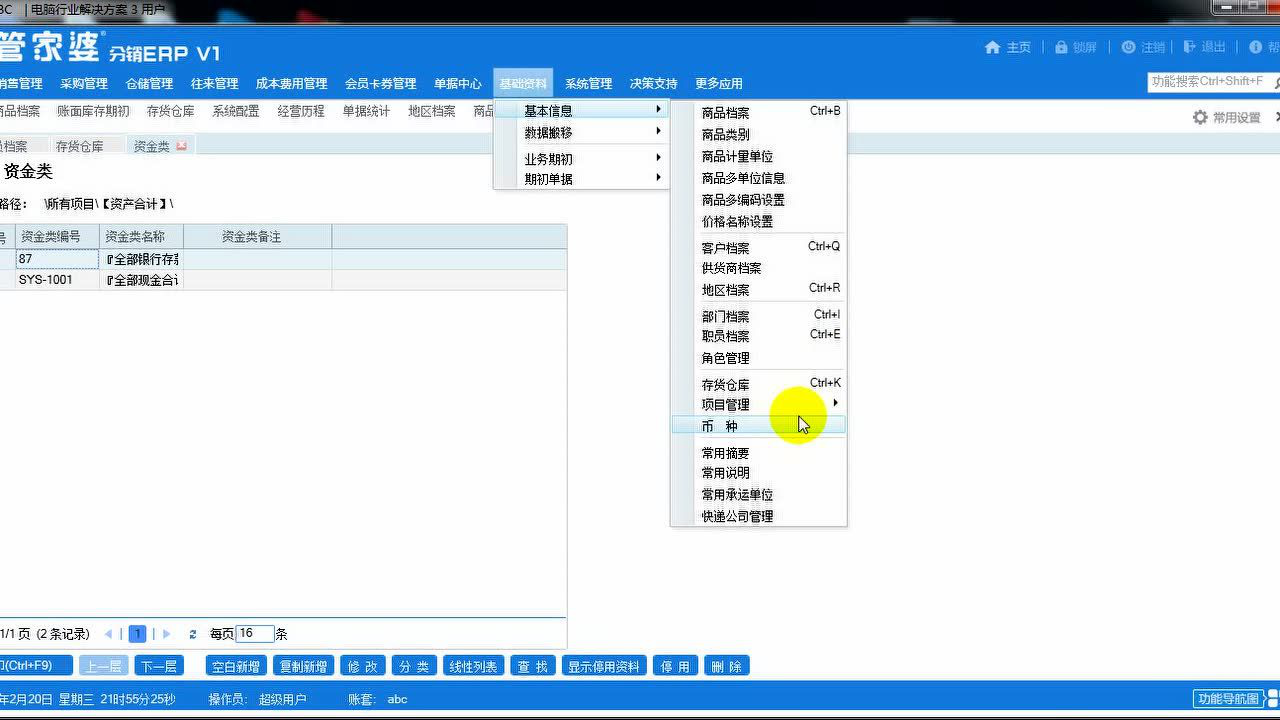Screen dimensions: 1280x720
Task: Click 功能导航图 button in status bar
Action: point(1228,699)
